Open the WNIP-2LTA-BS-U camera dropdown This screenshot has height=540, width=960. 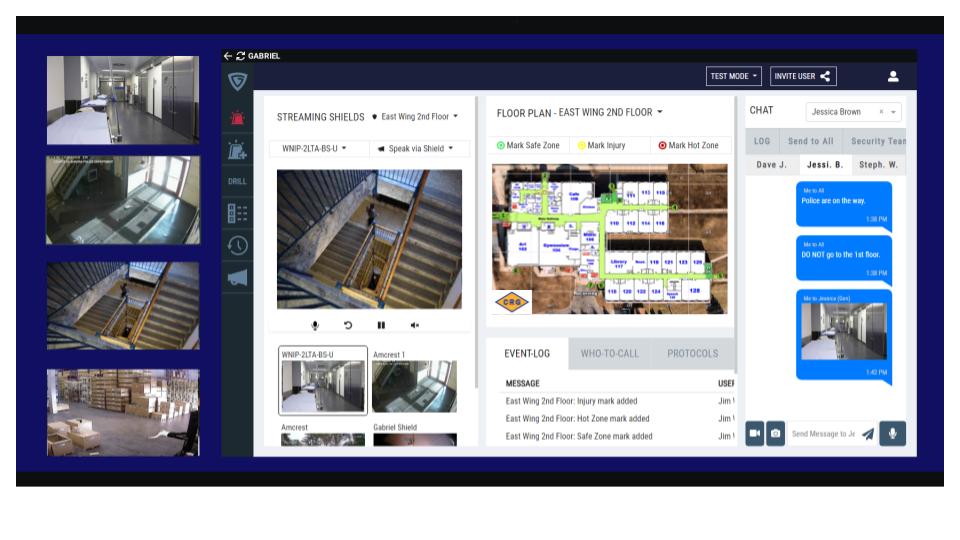click(314, 148)
